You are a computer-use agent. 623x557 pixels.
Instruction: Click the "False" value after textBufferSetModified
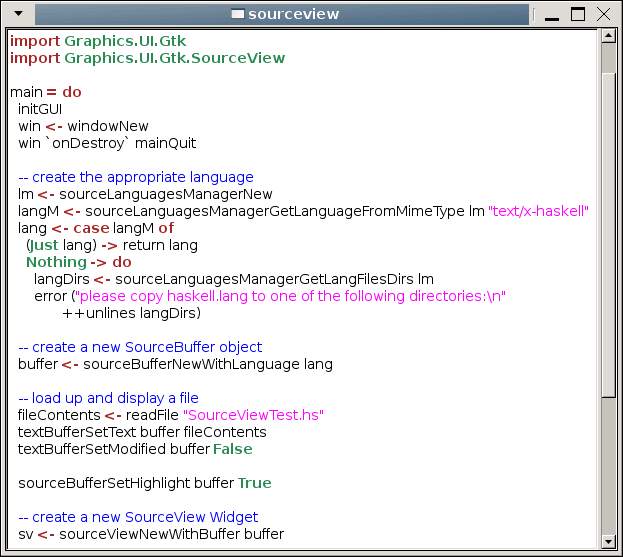click(232, 449)
